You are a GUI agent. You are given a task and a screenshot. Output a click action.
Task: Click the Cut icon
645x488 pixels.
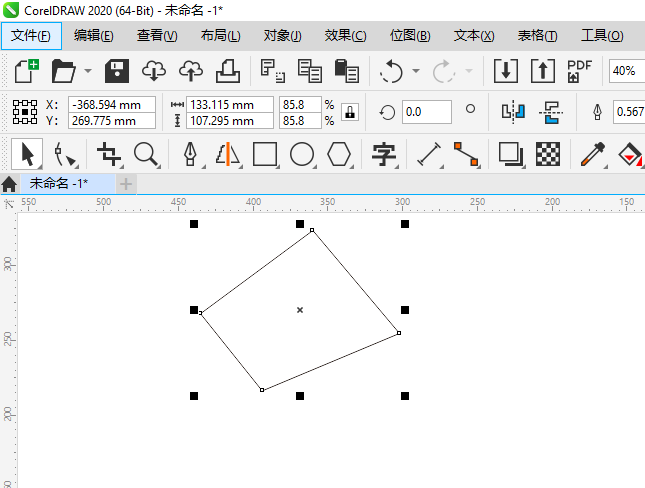[x=273, y=71]
